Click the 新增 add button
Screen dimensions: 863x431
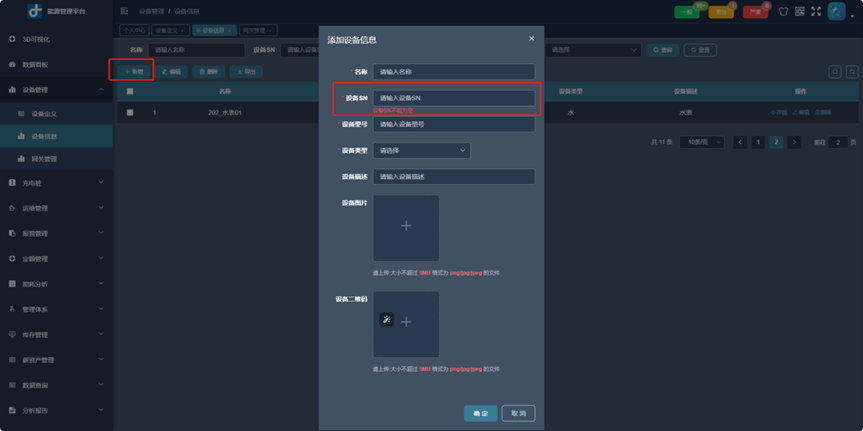134,72
